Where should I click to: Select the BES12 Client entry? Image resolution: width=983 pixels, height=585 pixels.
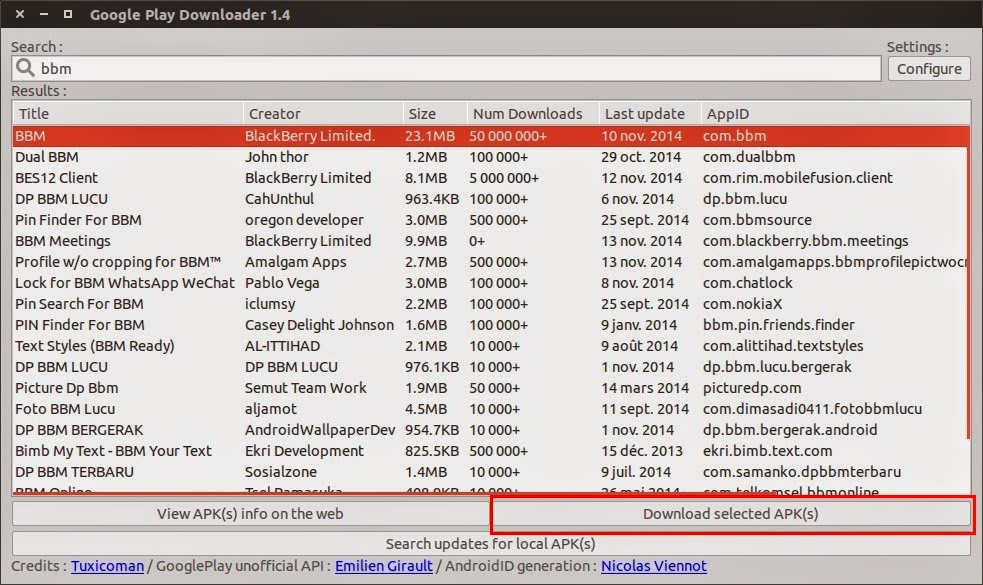point(120,177)
